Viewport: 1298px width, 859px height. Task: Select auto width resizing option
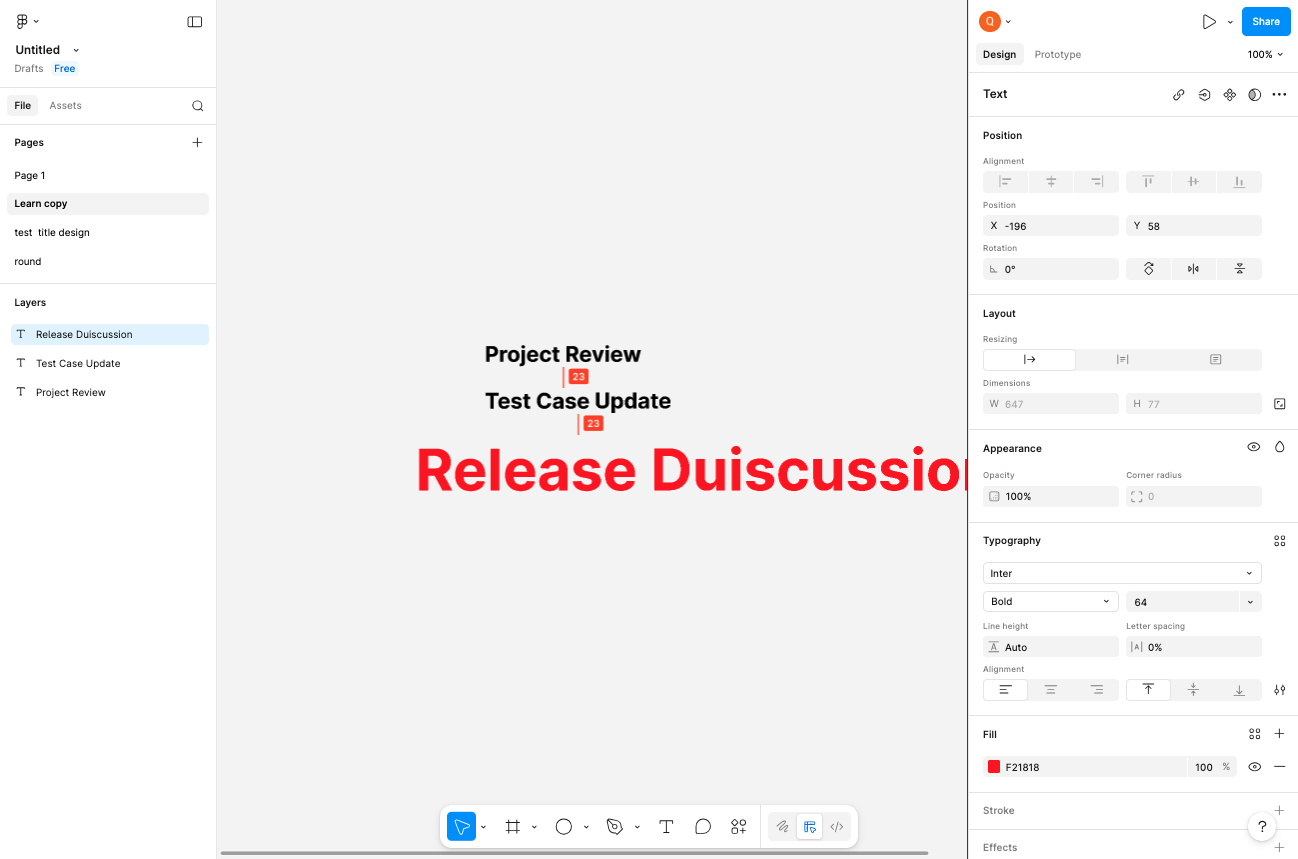[x=1029, y=360]
